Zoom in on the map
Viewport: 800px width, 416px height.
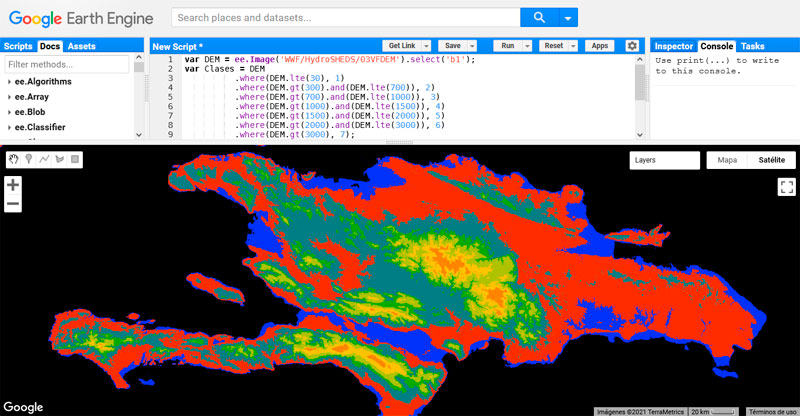point(13,184)
